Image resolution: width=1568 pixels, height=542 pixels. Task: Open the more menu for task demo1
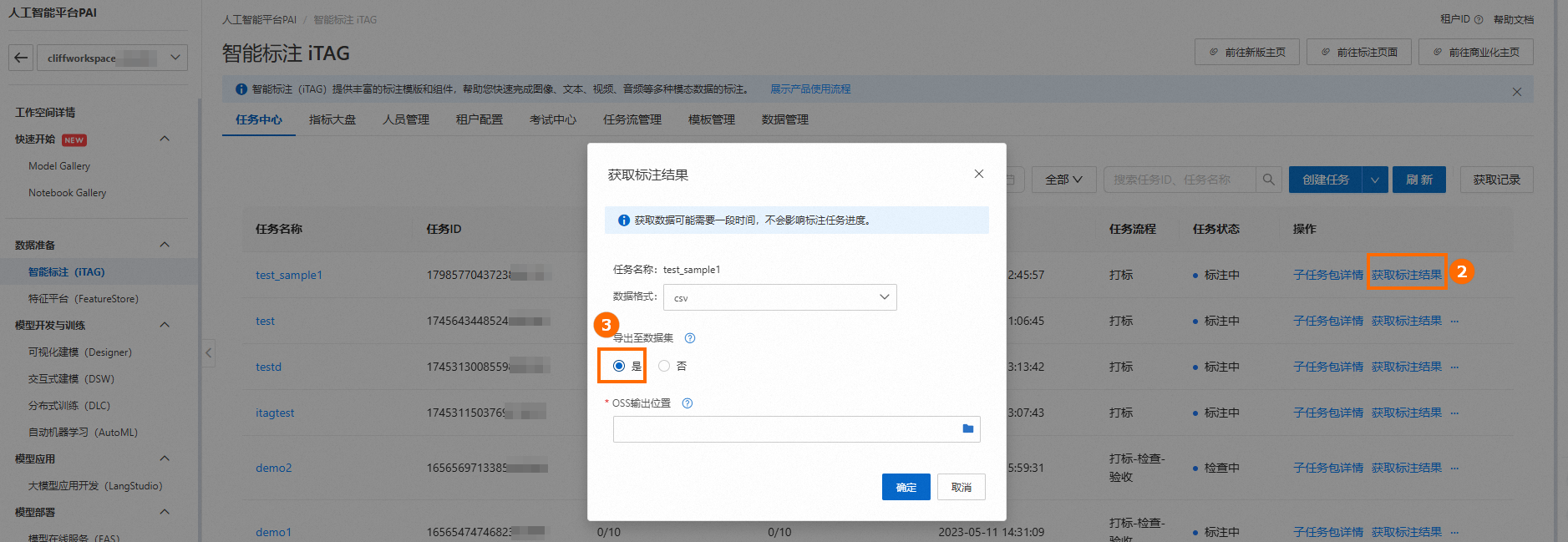click(1454, 533)
